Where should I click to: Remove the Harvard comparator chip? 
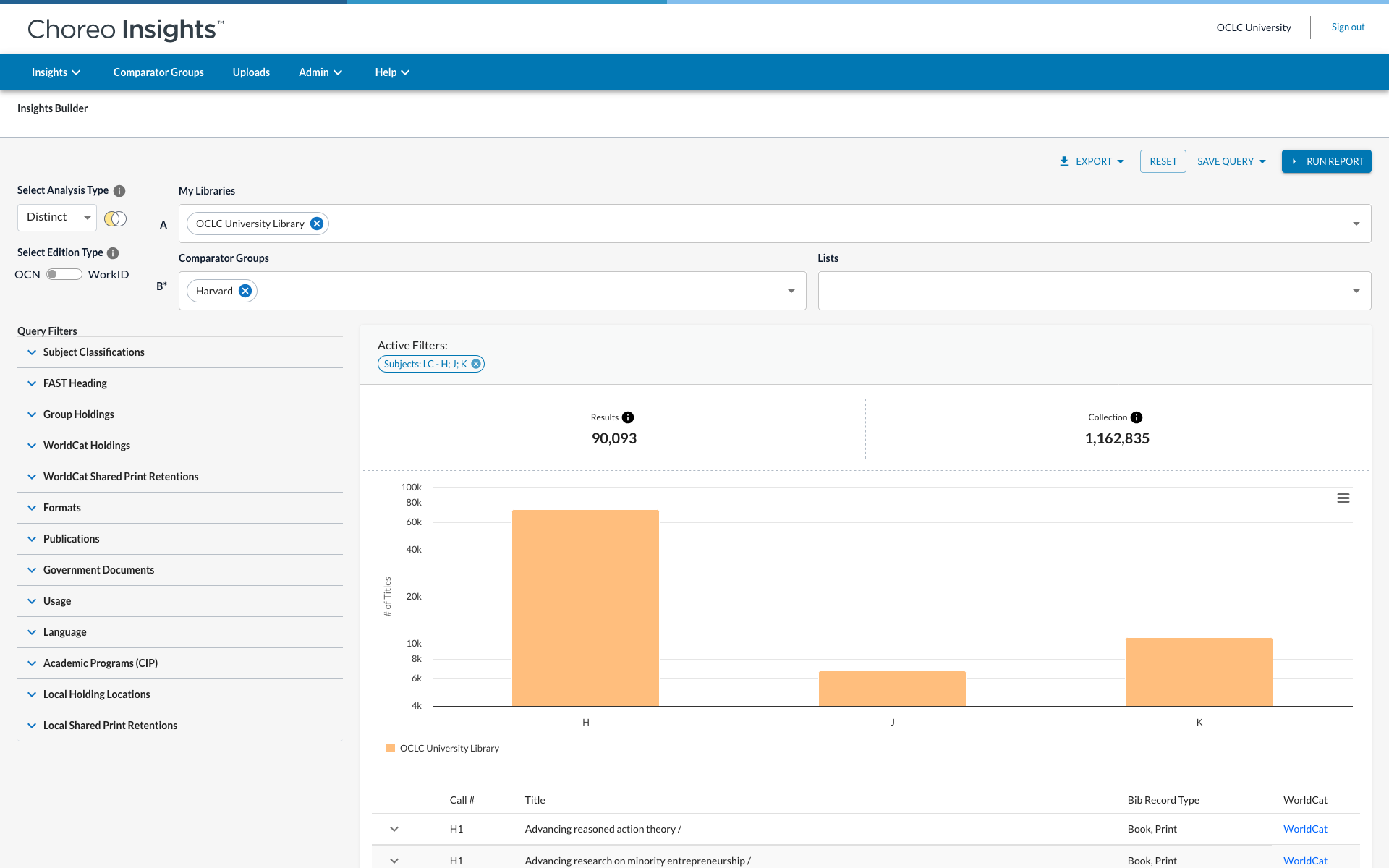[245, 291]
